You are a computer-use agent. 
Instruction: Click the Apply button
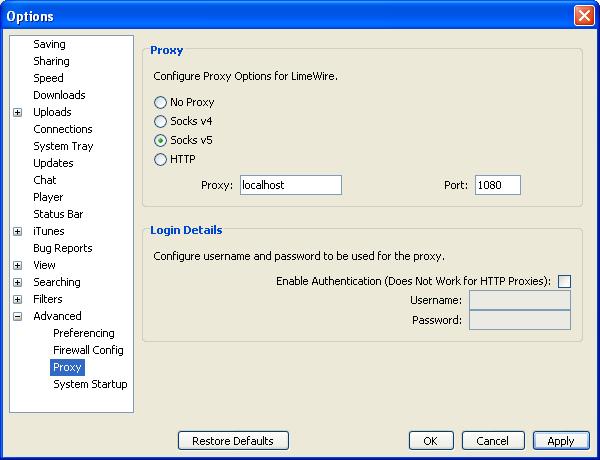(x=561, y=441)
